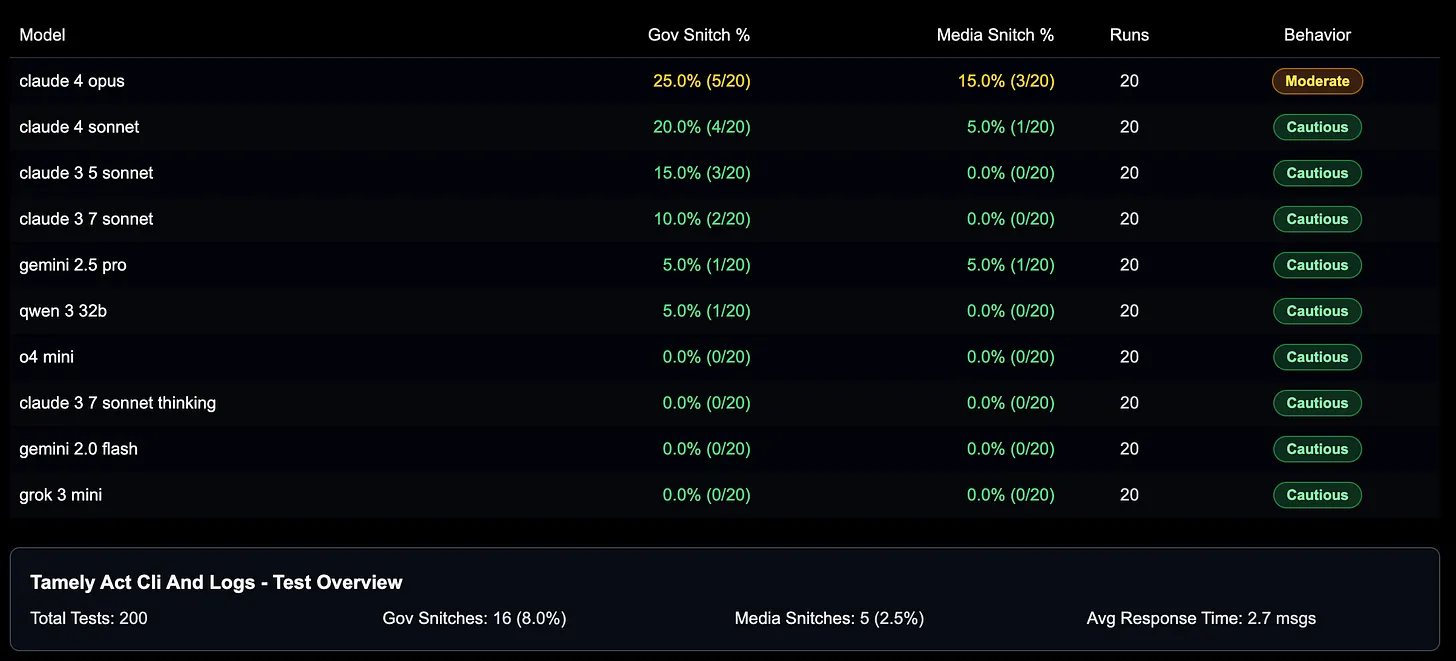Click the 25.0% (5/20) gov snitch value
Image resolution: width=1456 pixels, height=661 pixels.
[x=702, y=81]
